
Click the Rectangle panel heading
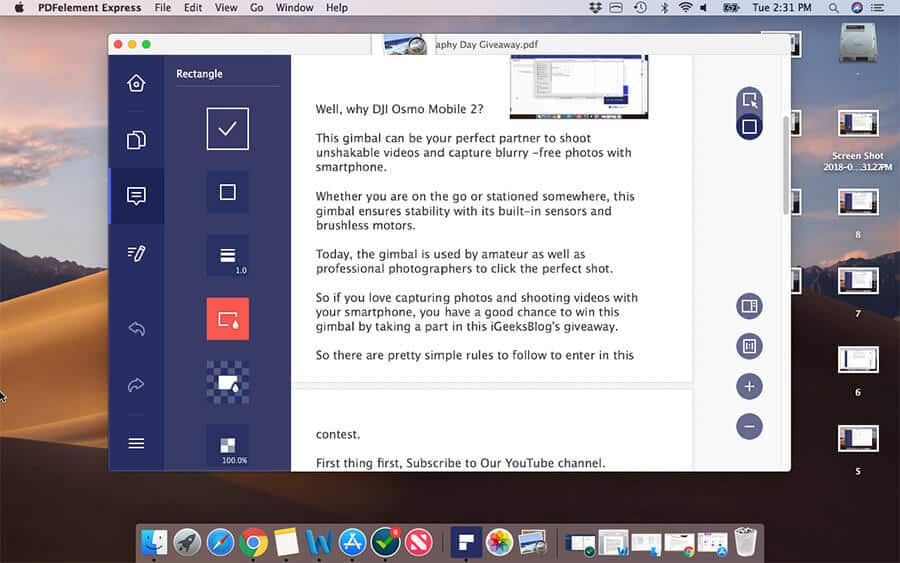(199, 73)
